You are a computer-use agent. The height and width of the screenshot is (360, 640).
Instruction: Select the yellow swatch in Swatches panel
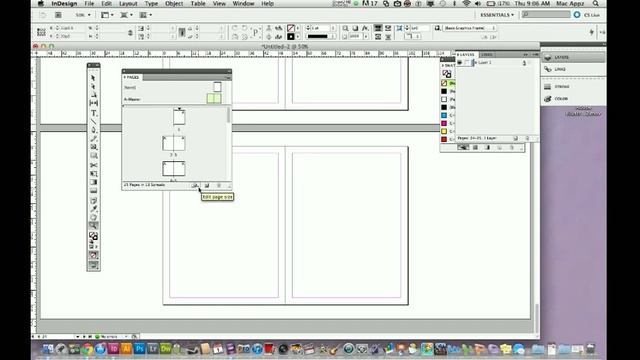click(x=444, y=131)
